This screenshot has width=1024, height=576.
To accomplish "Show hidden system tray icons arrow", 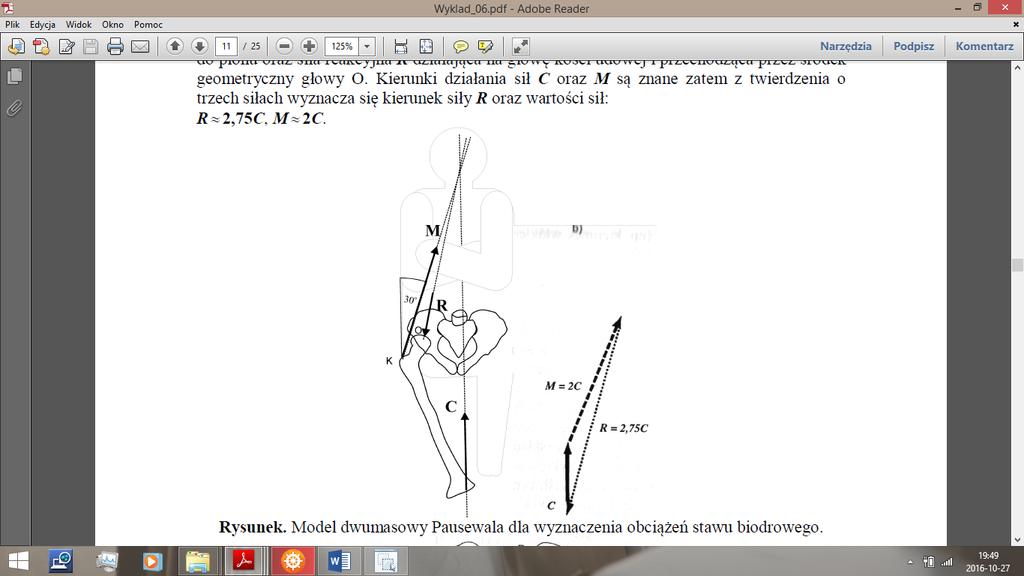I will (x=910, y=562).
